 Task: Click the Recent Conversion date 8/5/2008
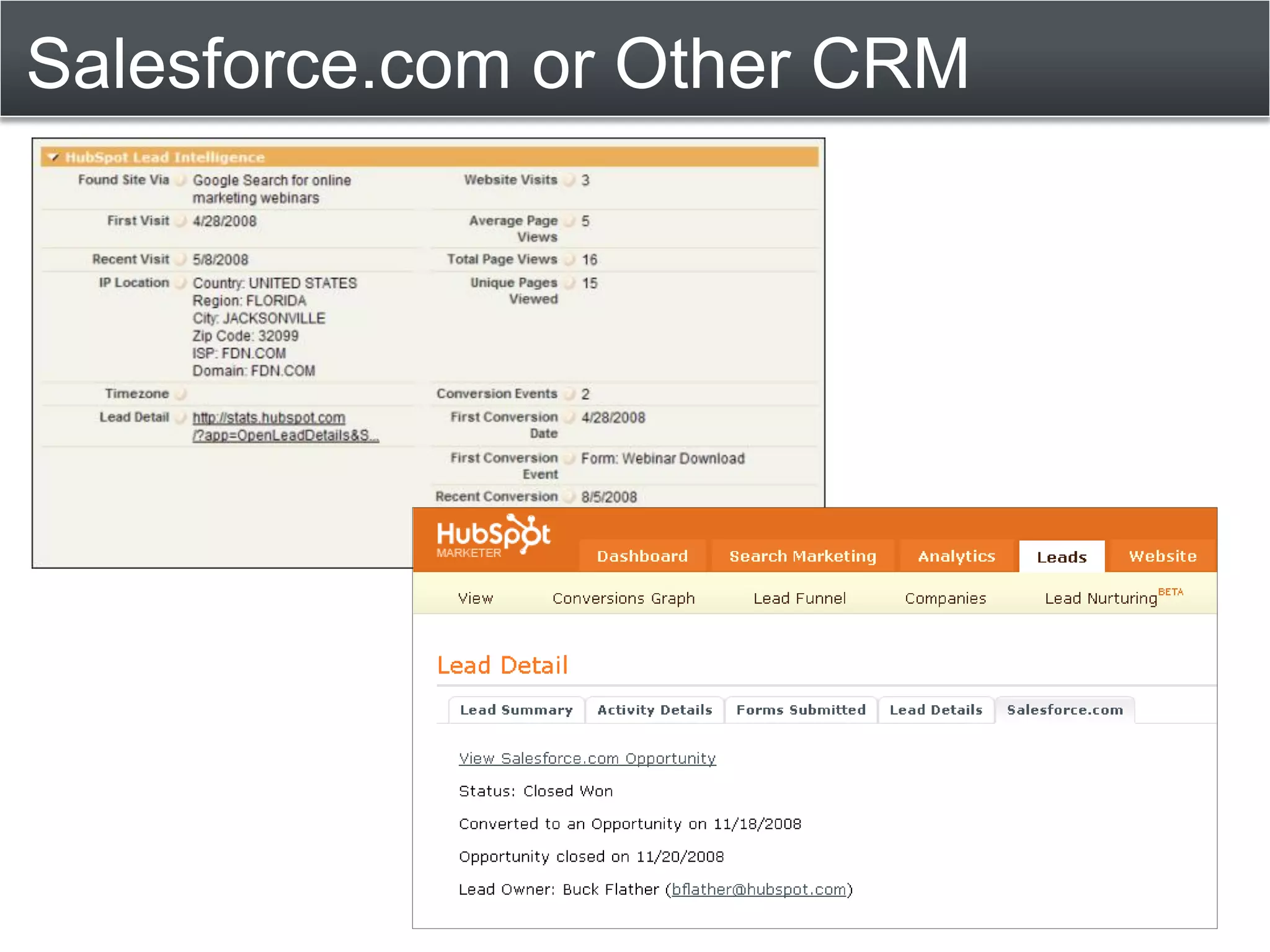[x=609, y=497]
